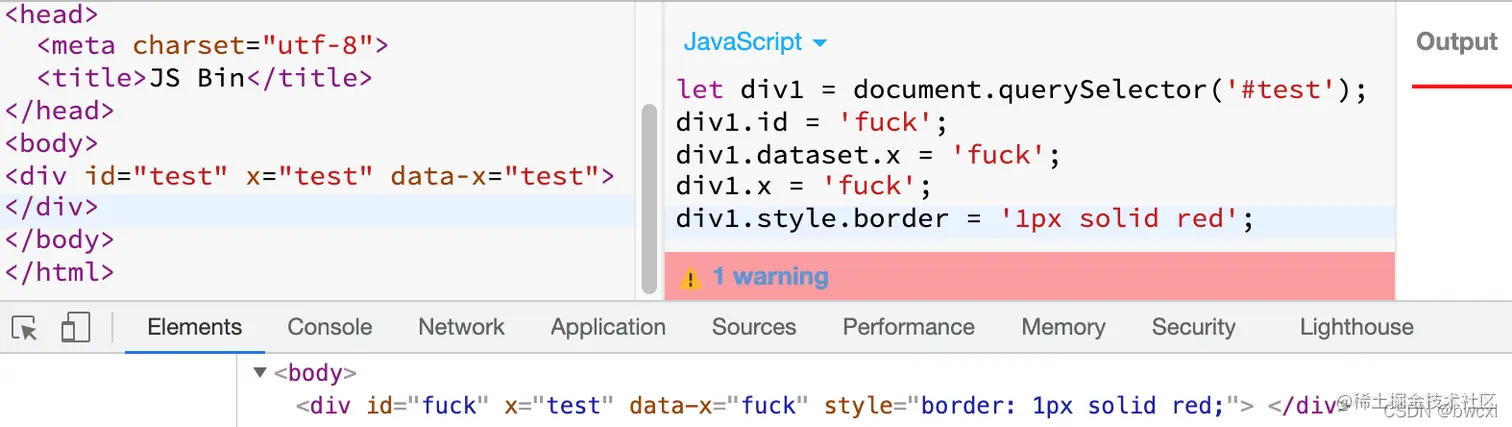Viewport: 1512px width, 427px height.
Task: Click the div1.id assignment line
Action: tap(811, 122)
